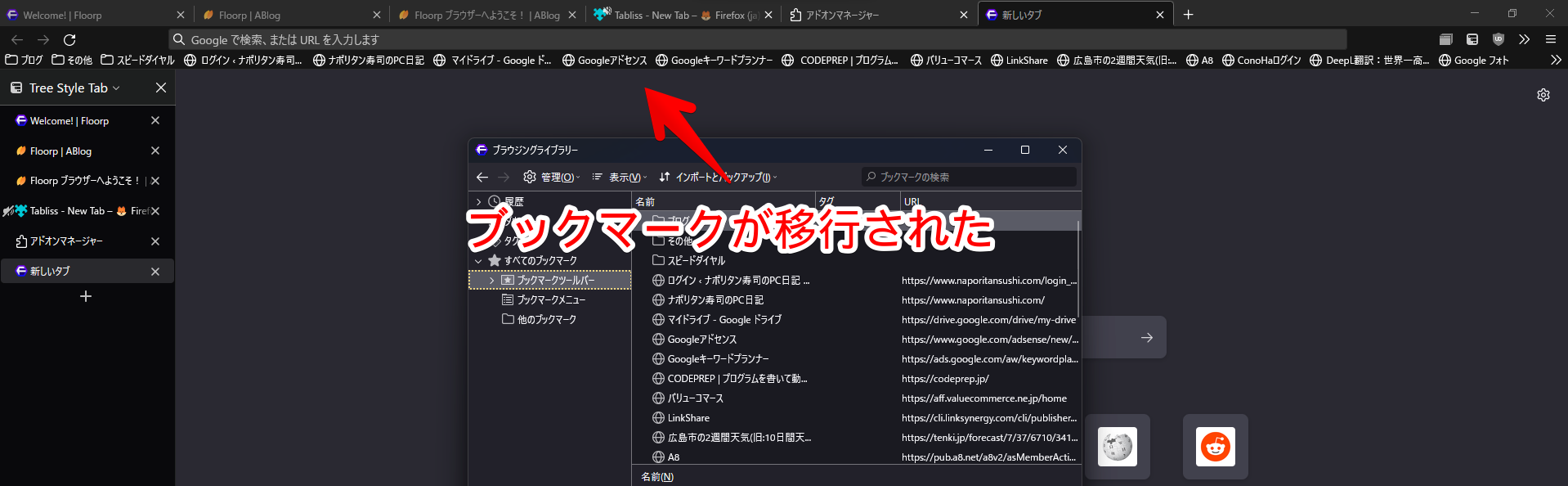
Task: Open the Reddit shortcut tile
Action: 1216,447
